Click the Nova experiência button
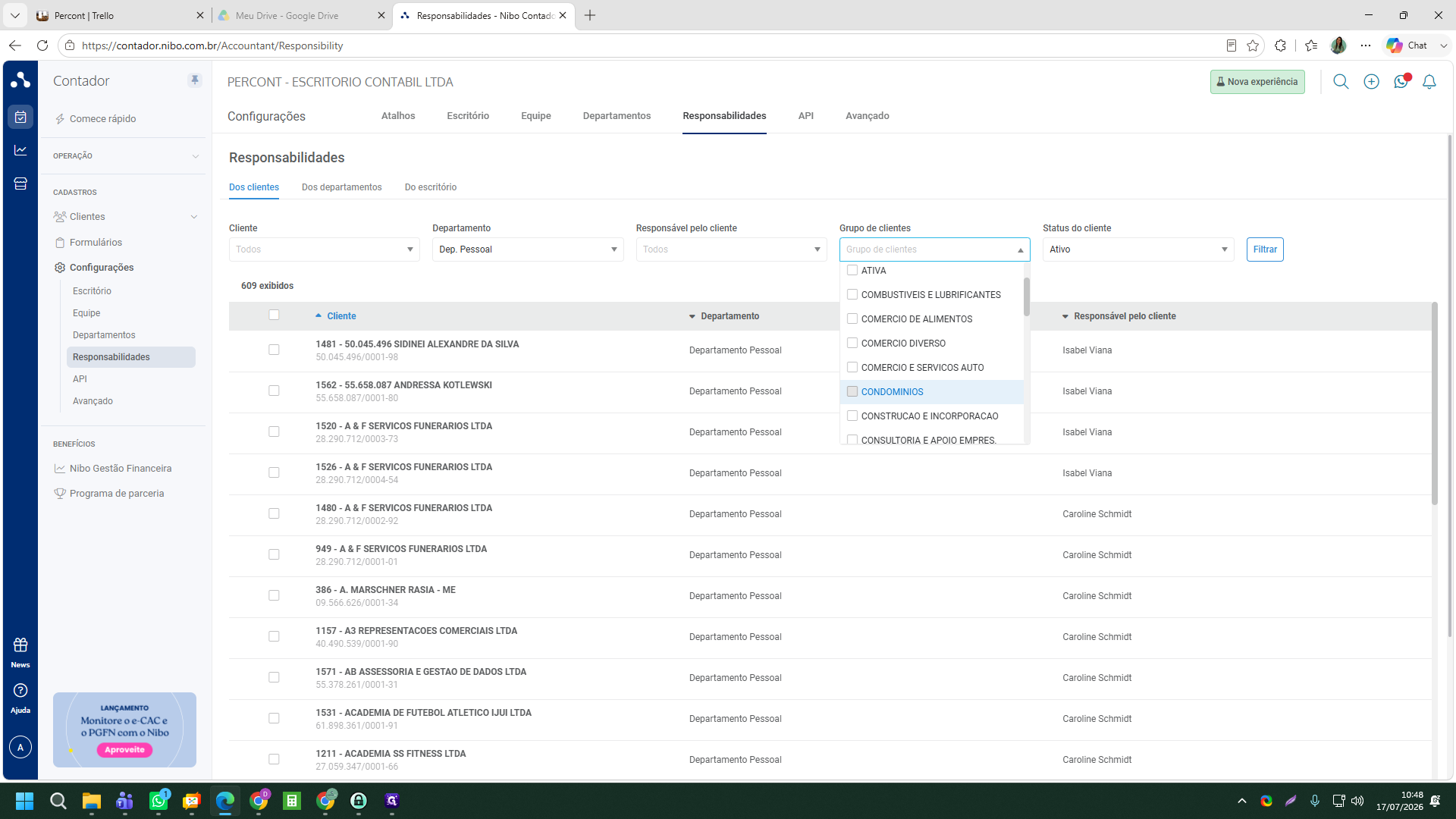The height and width of the screenshot is (819, 1456). [1257, 82]
